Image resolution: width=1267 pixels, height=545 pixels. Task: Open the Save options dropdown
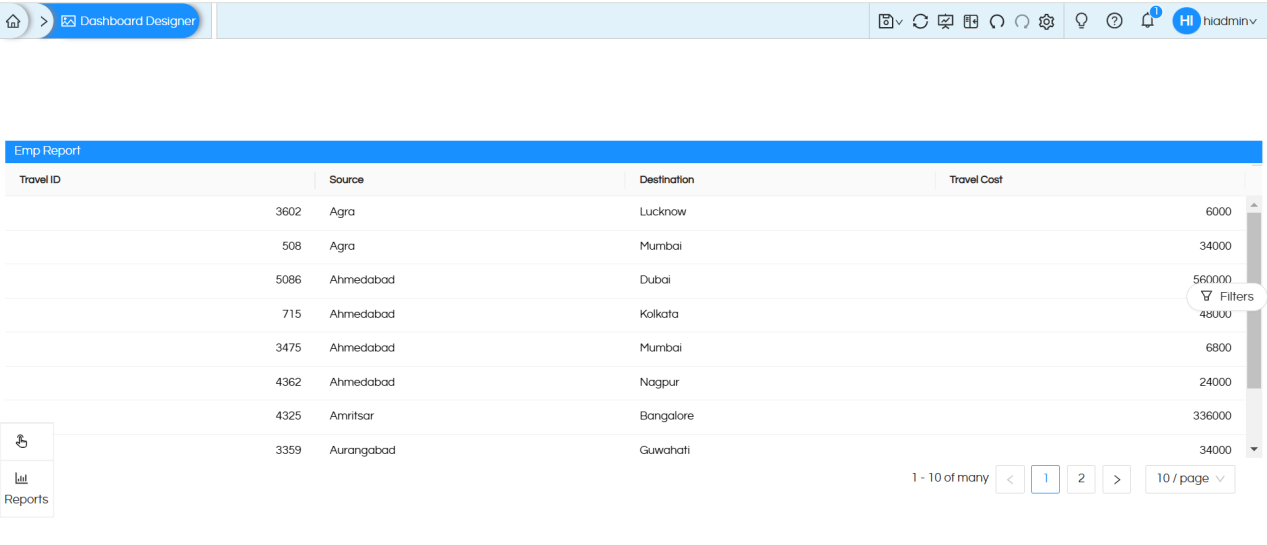(x=890, y=21)
